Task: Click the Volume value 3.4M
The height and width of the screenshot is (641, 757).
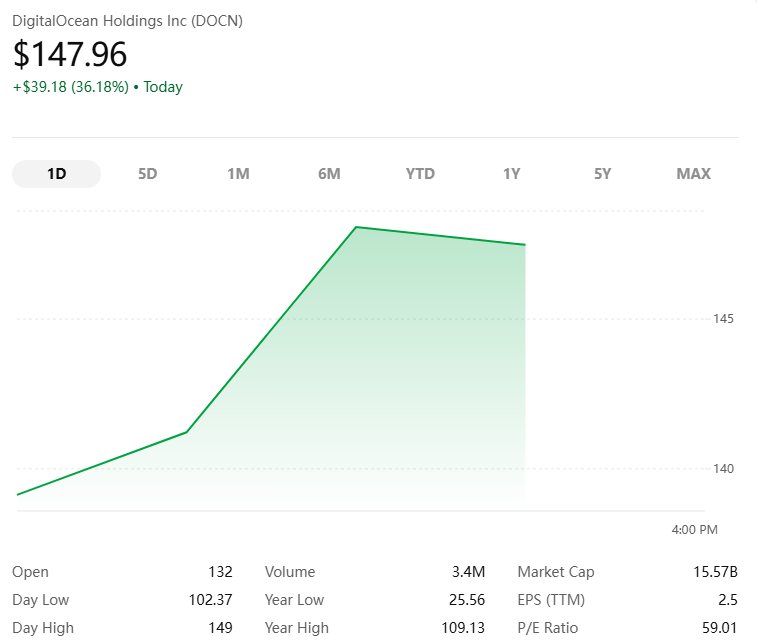Action: click(468, 572)
